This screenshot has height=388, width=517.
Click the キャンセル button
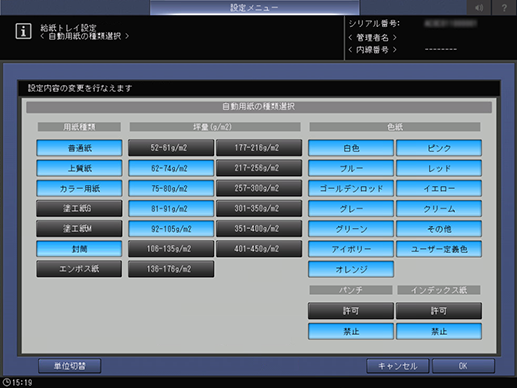tap(398, 366)
